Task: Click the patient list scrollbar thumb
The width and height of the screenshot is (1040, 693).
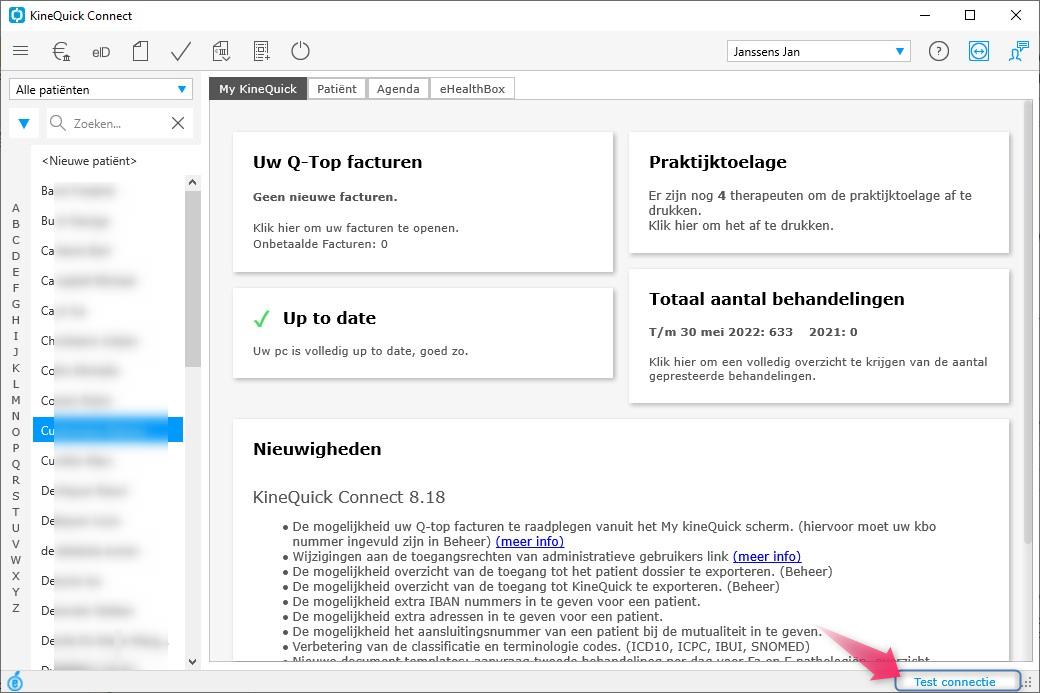Action: click(192, 279)
